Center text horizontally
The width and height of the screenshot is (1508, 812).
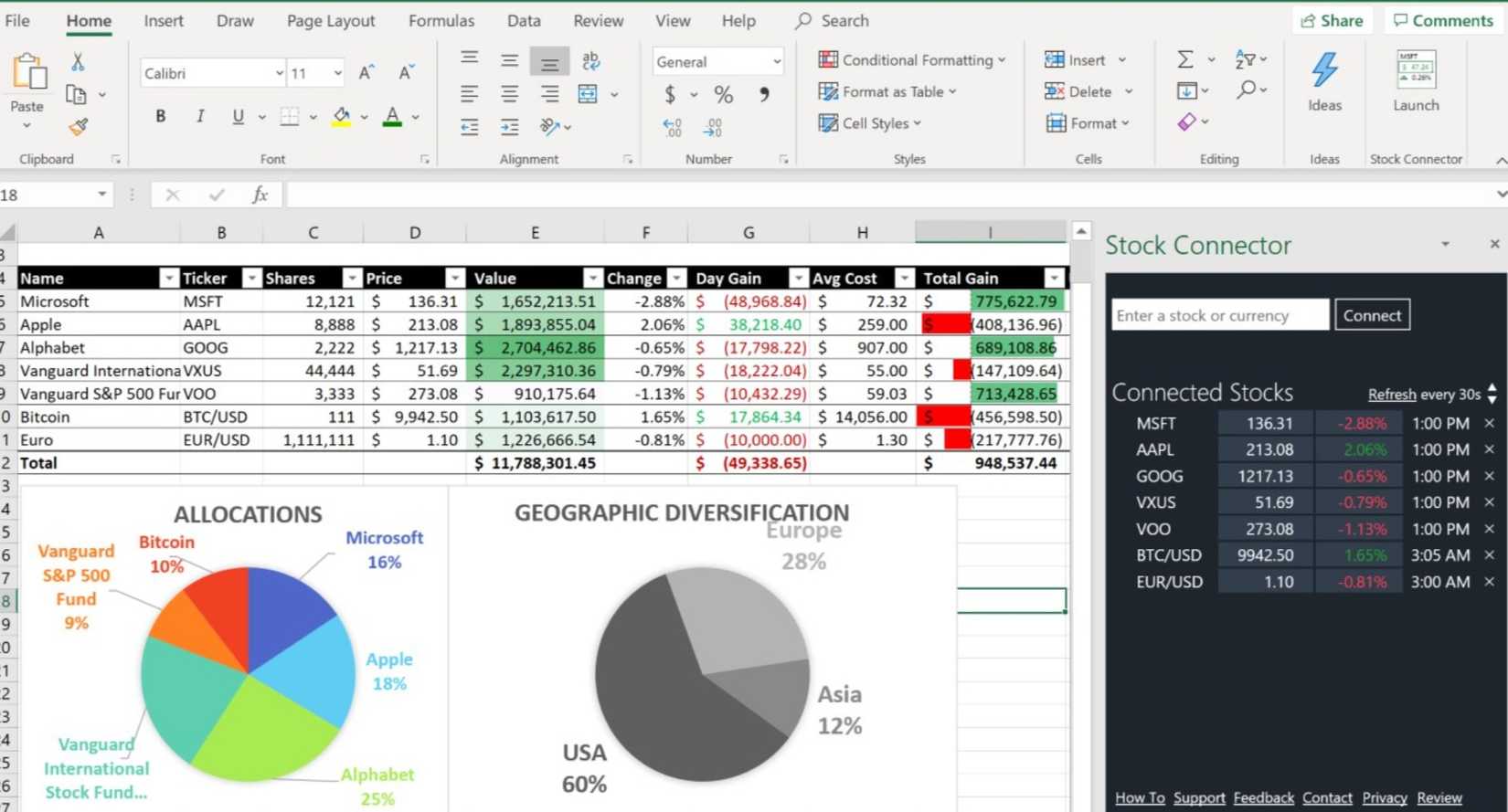[x=510, y=93]
